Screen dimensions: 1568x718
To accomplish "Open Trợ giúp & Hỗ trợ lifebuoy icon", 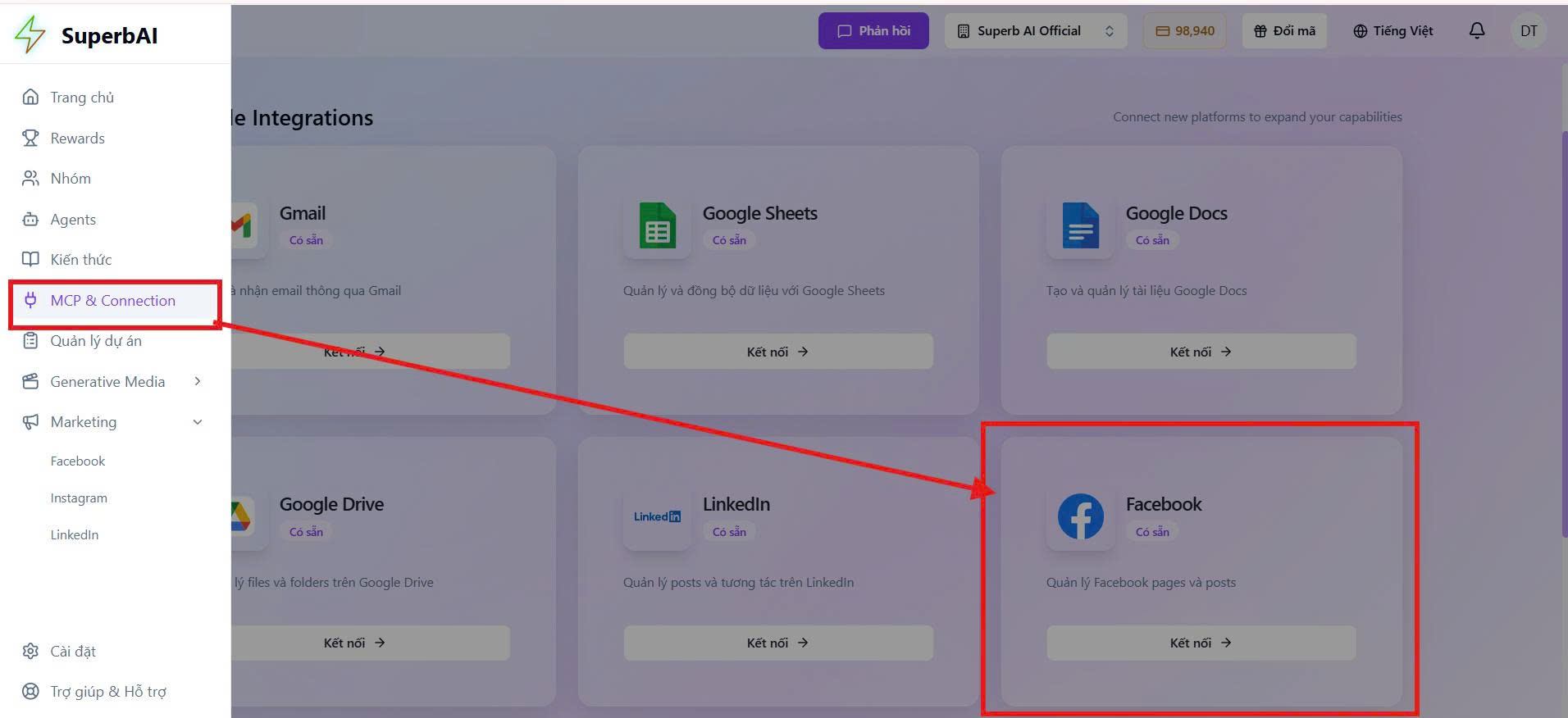I will (30, 691).
